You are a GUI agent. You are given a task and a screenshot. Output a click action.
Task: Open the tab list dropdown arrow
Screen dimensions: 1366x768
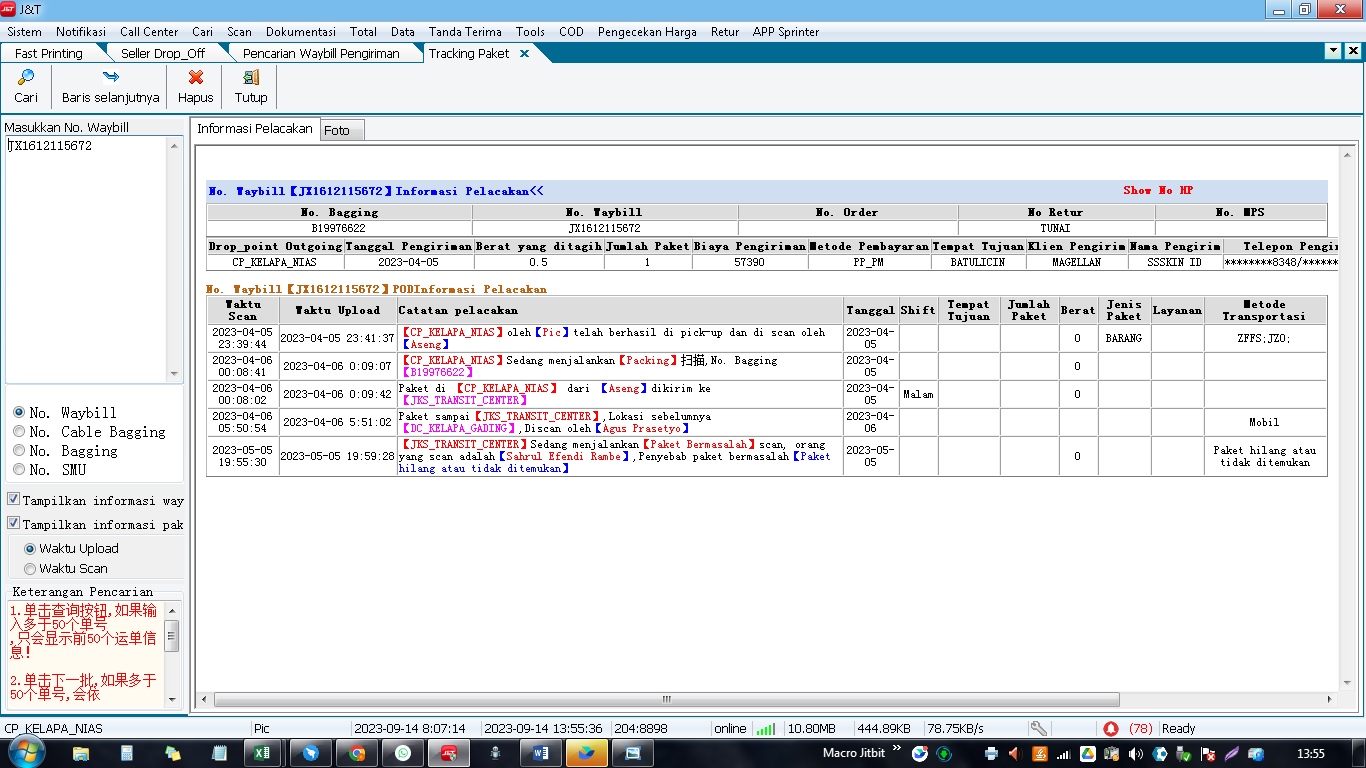click(1333, 50)
